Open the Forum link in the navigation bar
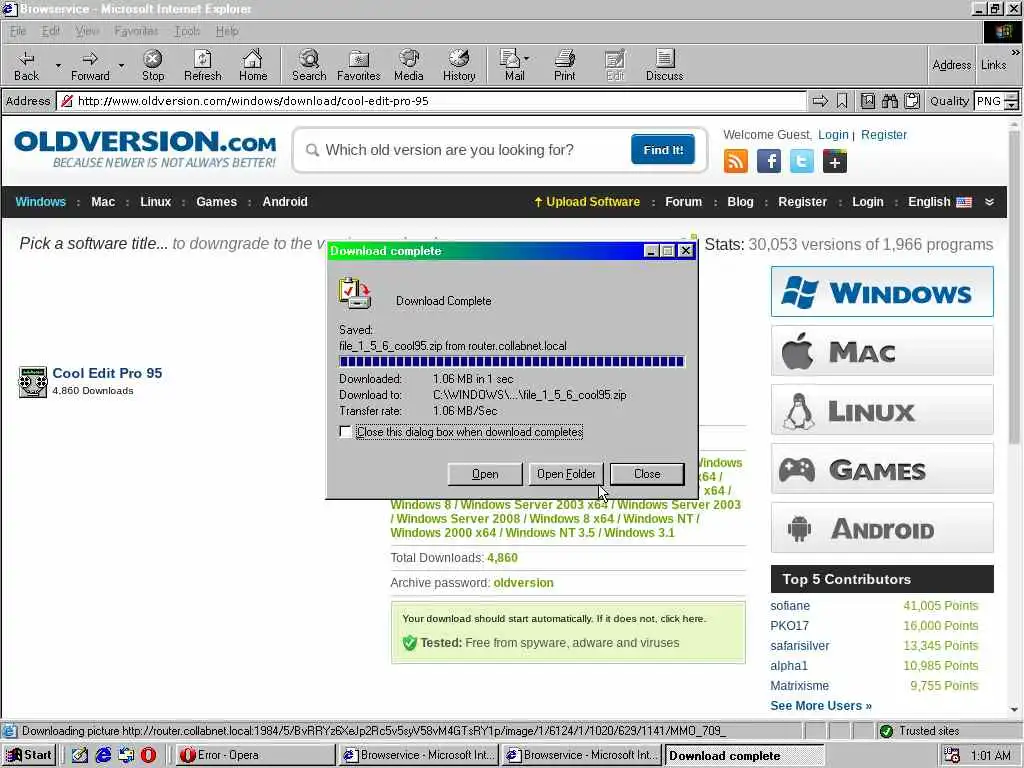The image size is (1024, 768). pos(683,202)
